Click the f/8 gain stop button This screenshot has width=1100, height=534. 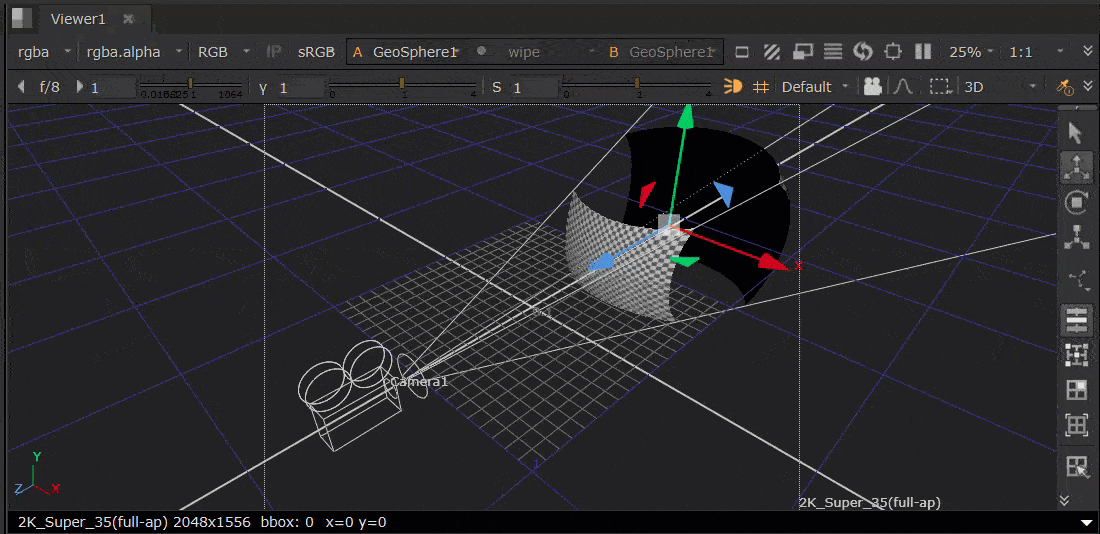coord(49,87)
